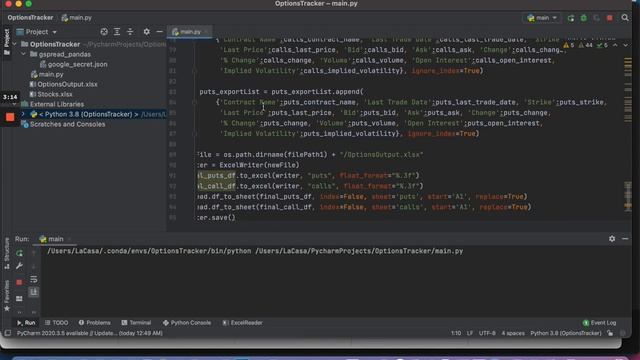Close the main.py editor tab

(x=206, y=32)
